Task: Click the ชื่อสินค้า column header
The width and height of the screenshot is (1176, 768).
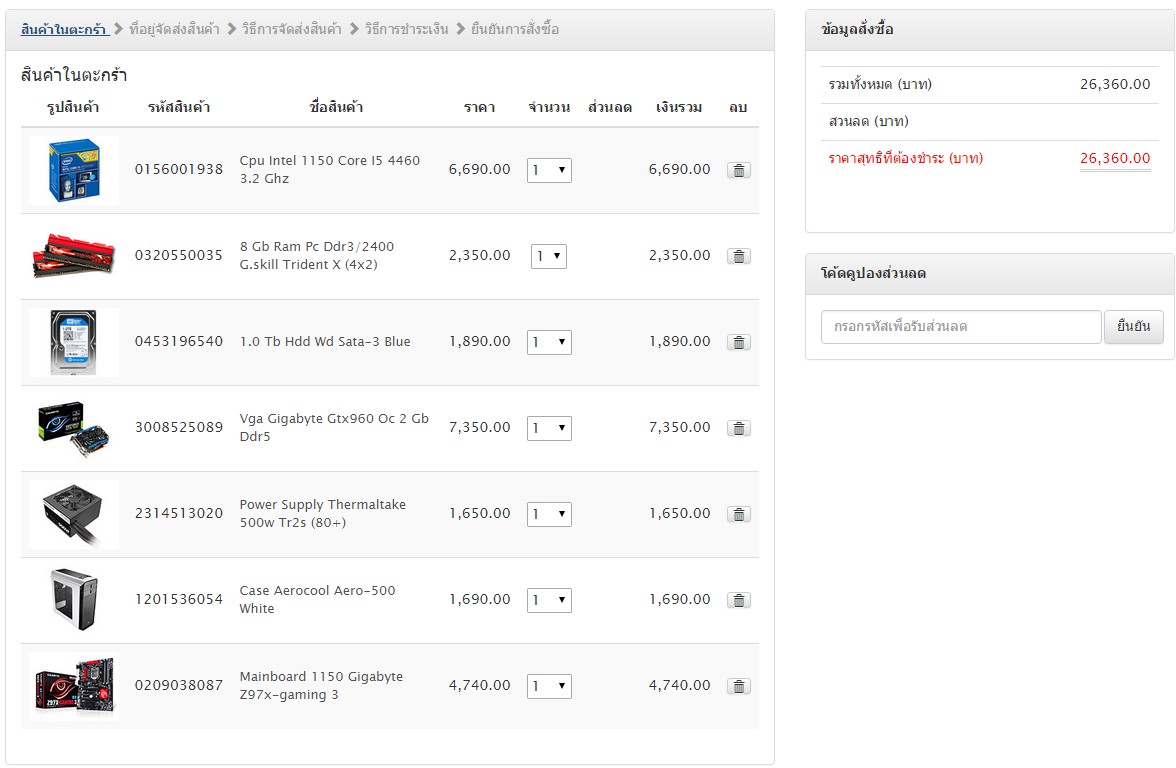Action: (336, 107)
